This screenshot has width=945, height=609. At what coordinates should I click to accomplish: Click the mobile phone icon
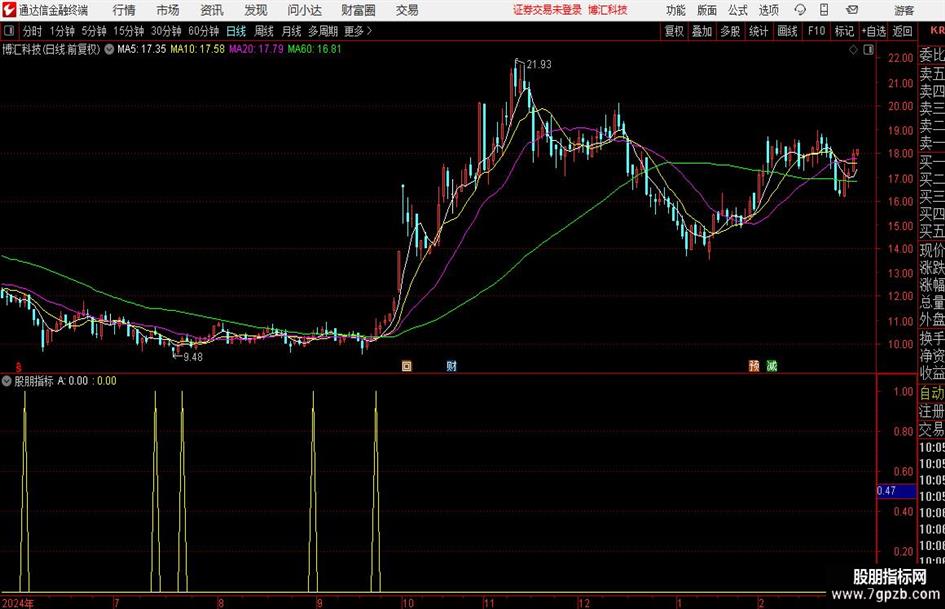pyautogui.click(x=824, y=10)
